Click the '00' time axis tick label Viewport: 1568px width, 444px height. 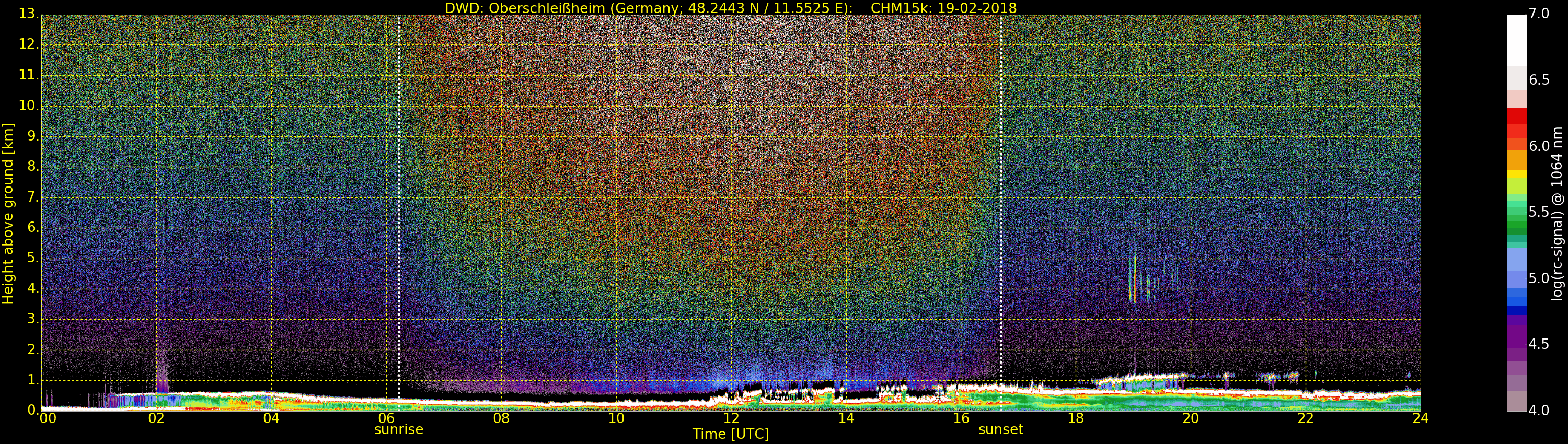click(x=48, y=418)
